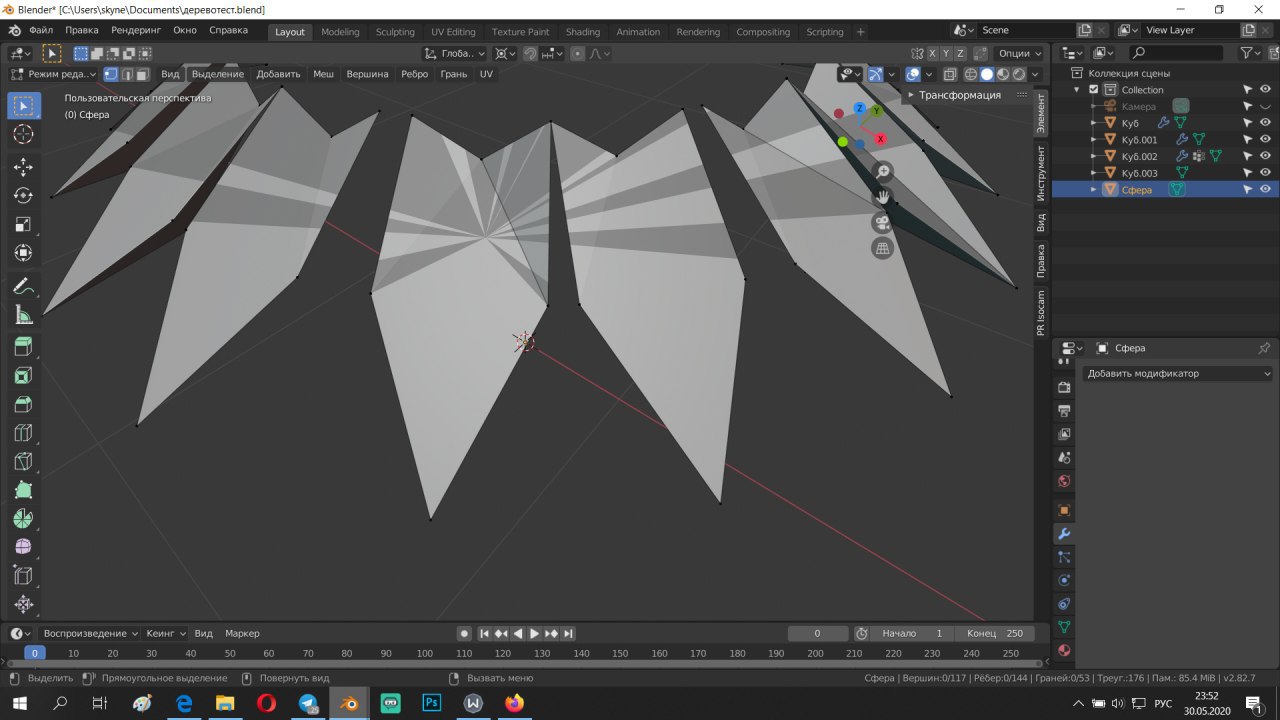Hide the Сфера object in the outliner
The width and height of the screenshot is (1280, 720).
pyautogui.click(x=1265, y=189)
